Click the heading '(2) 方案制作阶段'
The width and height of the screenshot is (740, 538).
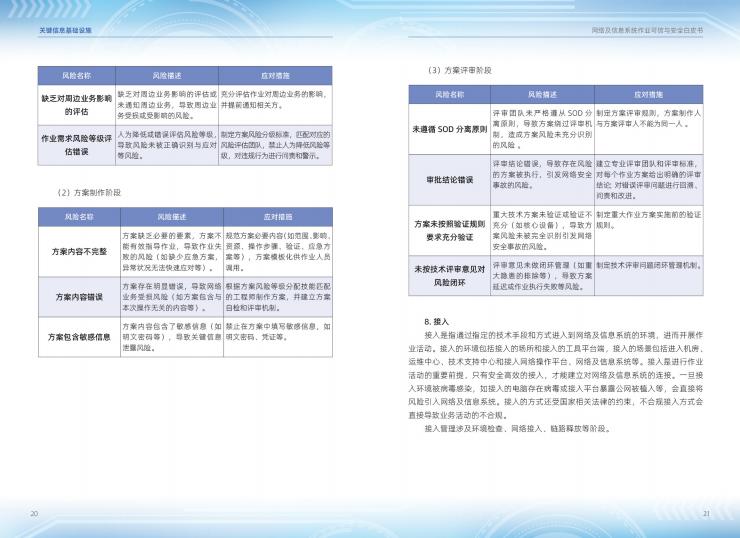[89, 193]
